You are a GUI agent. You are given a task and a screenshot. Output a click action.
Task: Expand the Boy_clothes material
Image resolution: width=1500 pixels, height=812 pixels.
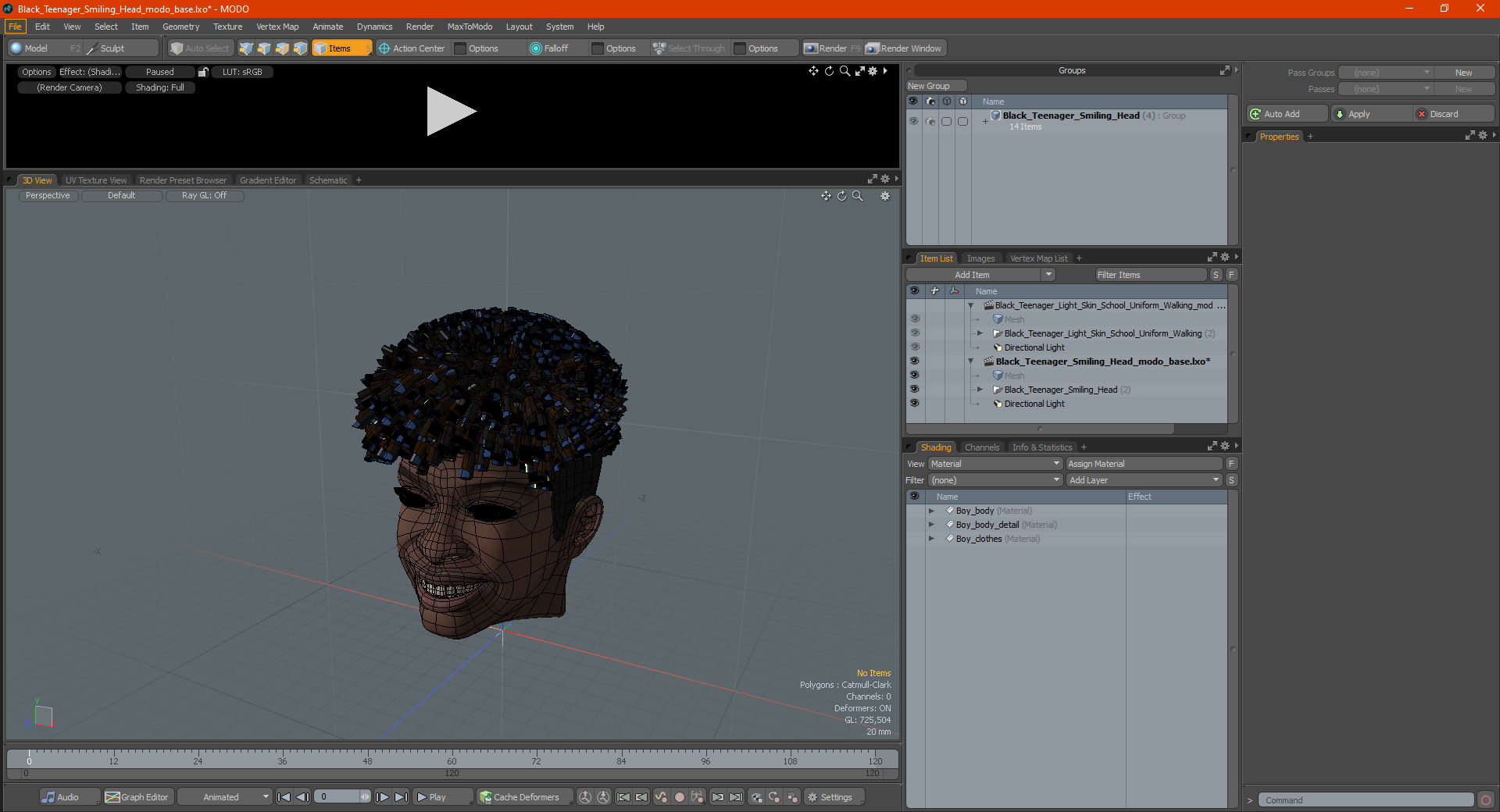[x=931, y=539]
